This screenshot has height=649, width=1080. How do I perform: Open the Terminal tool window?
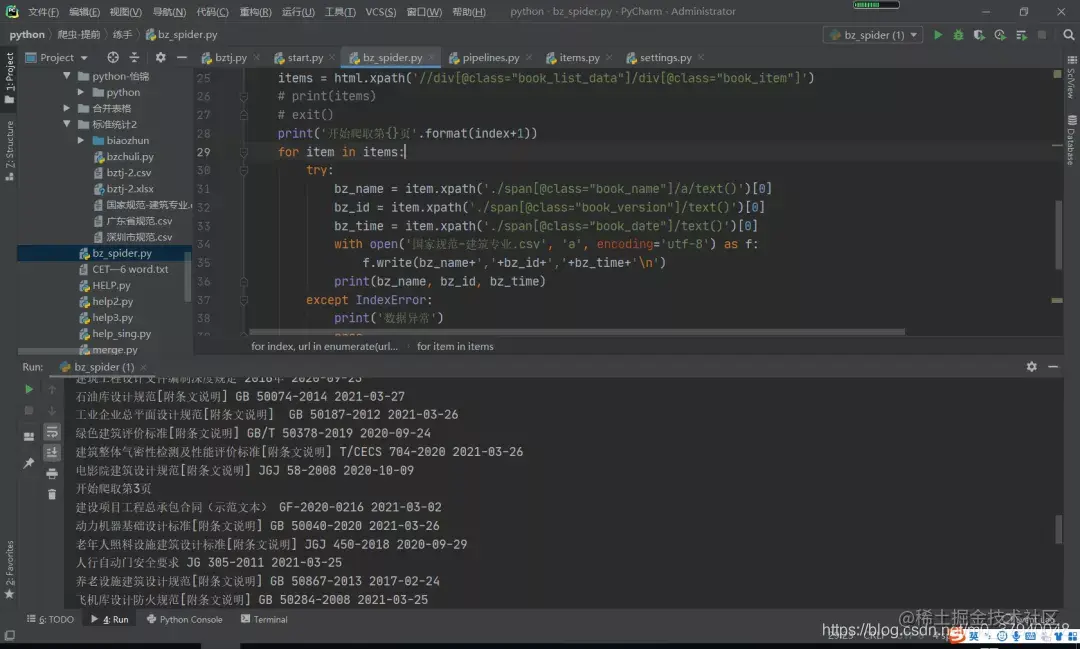click(x=264, y=619)
